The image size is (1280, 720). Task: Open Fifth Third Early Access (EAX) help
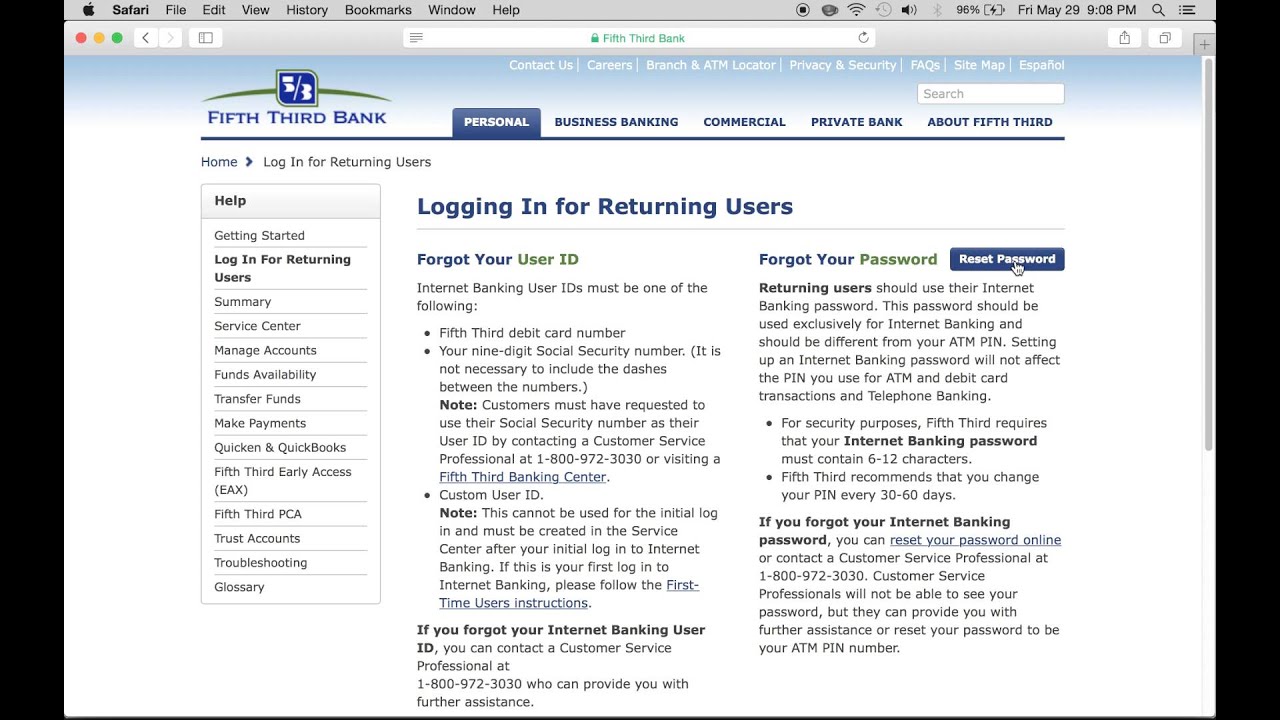(x=283, y=481)
